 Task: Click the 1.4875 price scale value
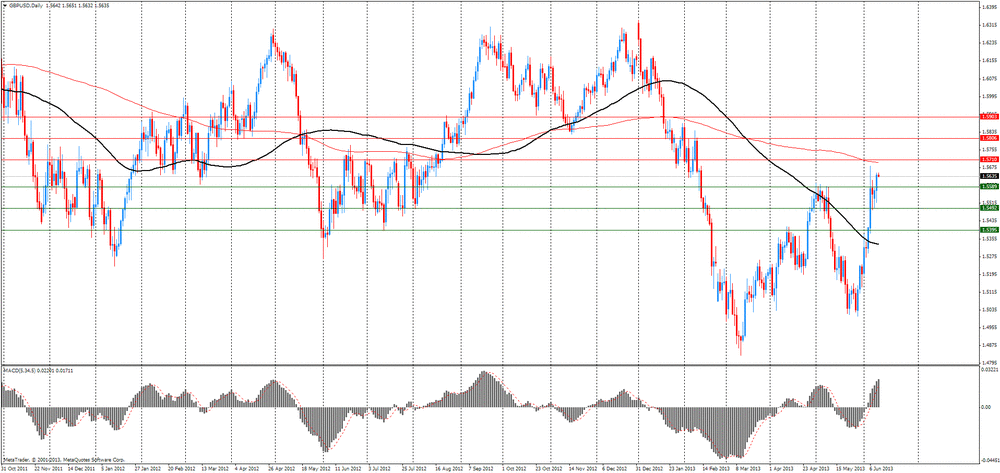[990, 347]
